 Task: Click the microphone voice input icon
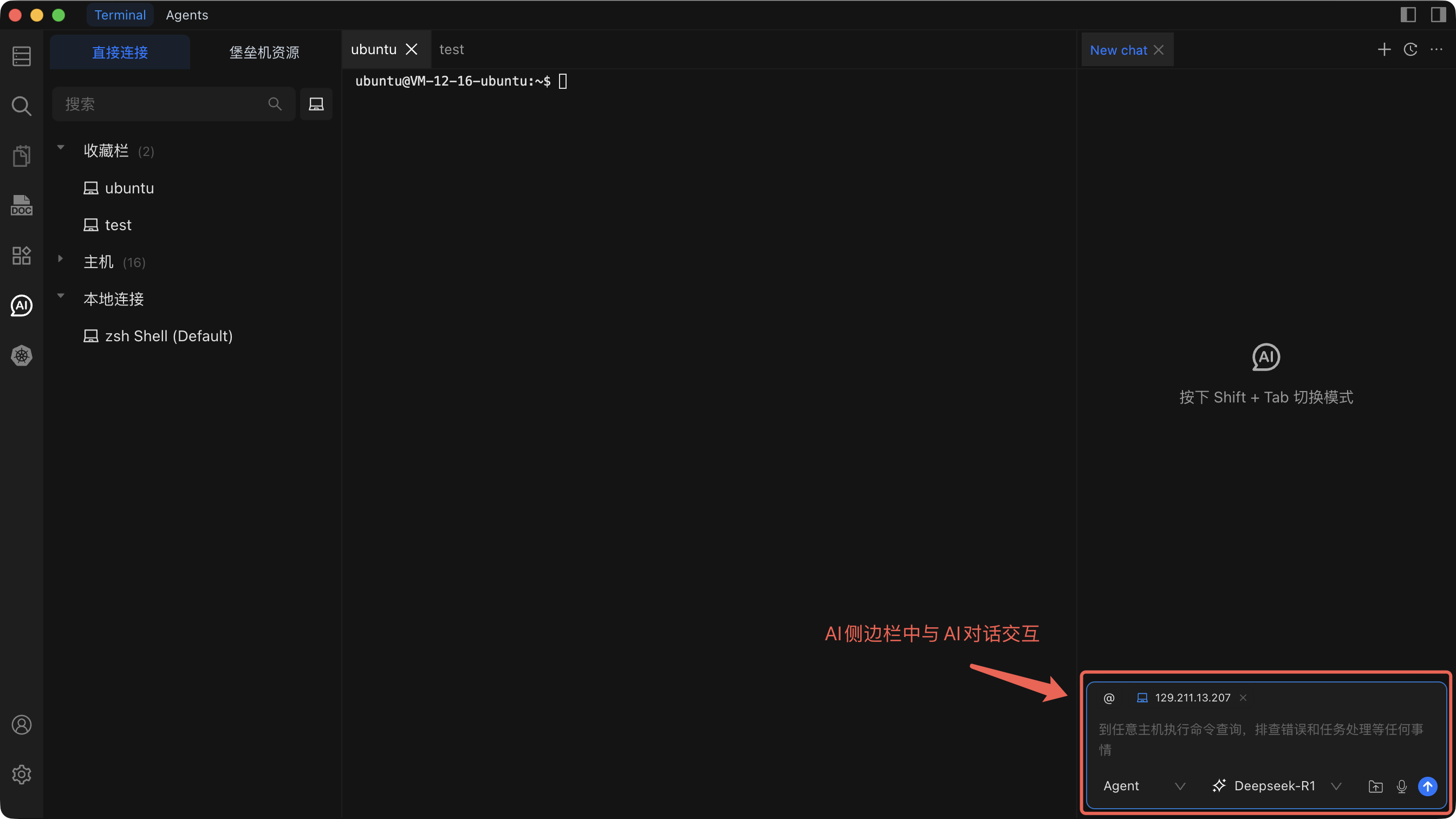tap(1401, 786)
